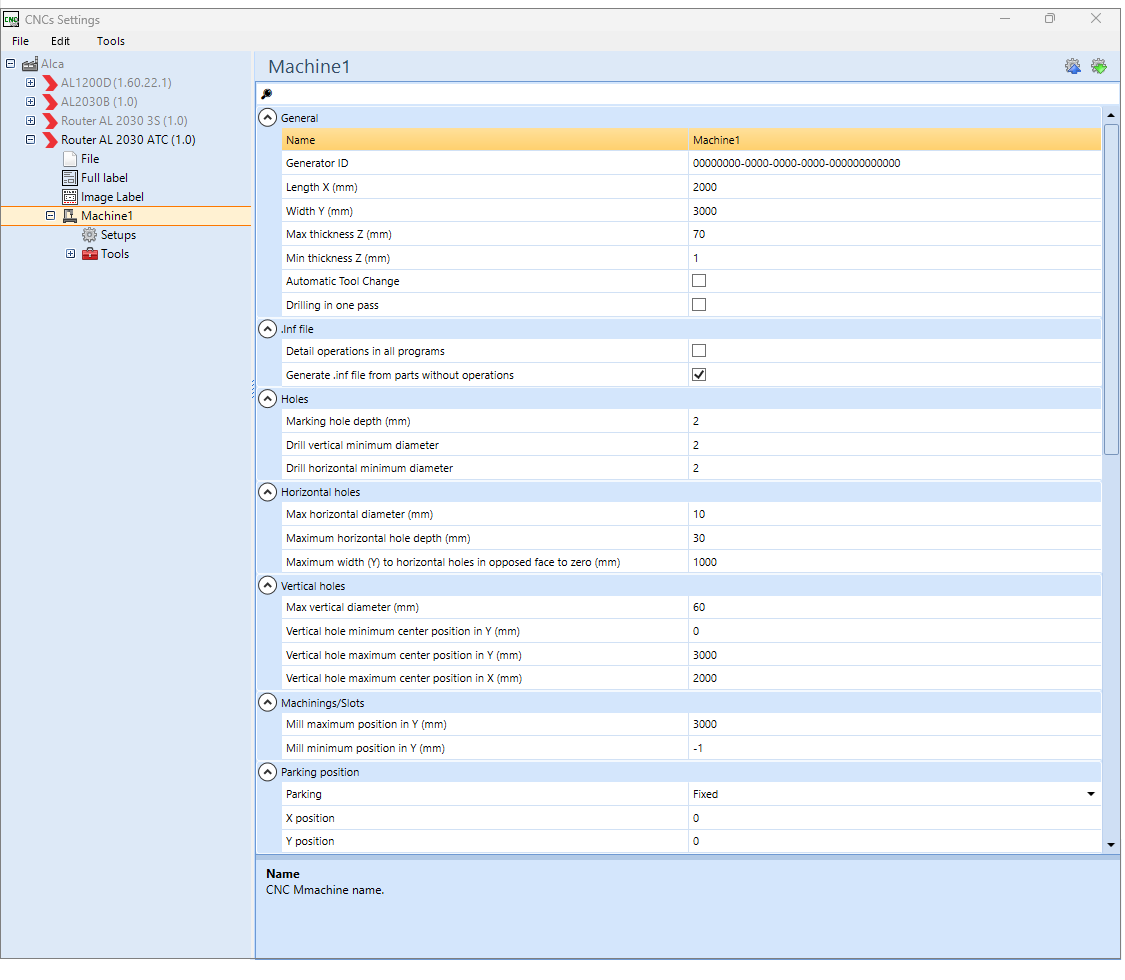Edit Marking hole depth value
1125x980 pixels.
(x=895, y=421)
